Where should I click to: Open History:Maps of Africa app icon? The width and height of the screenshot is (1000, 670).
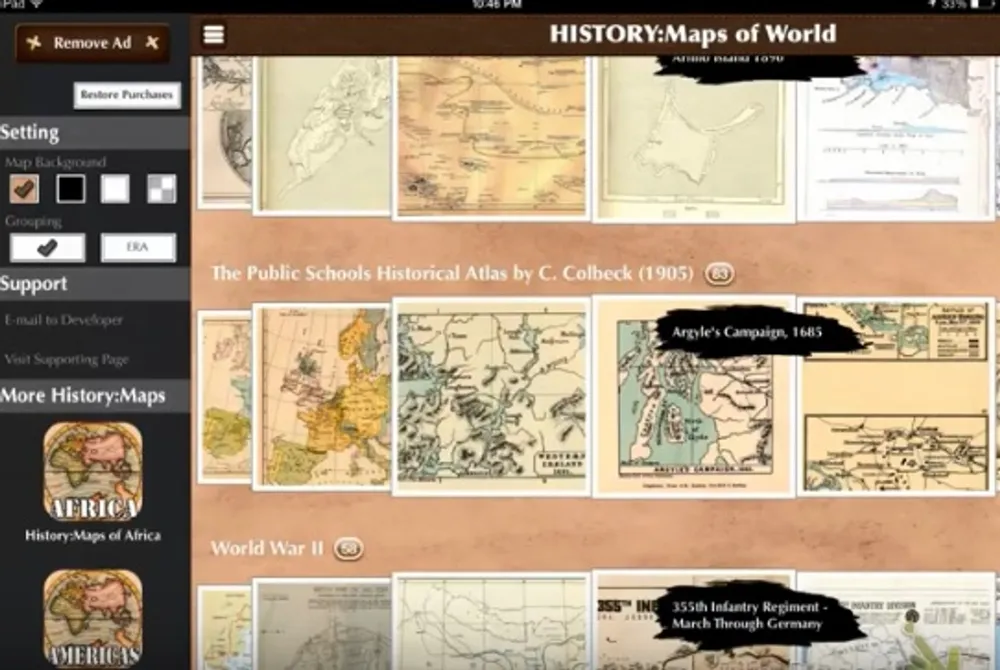[93, 471]
